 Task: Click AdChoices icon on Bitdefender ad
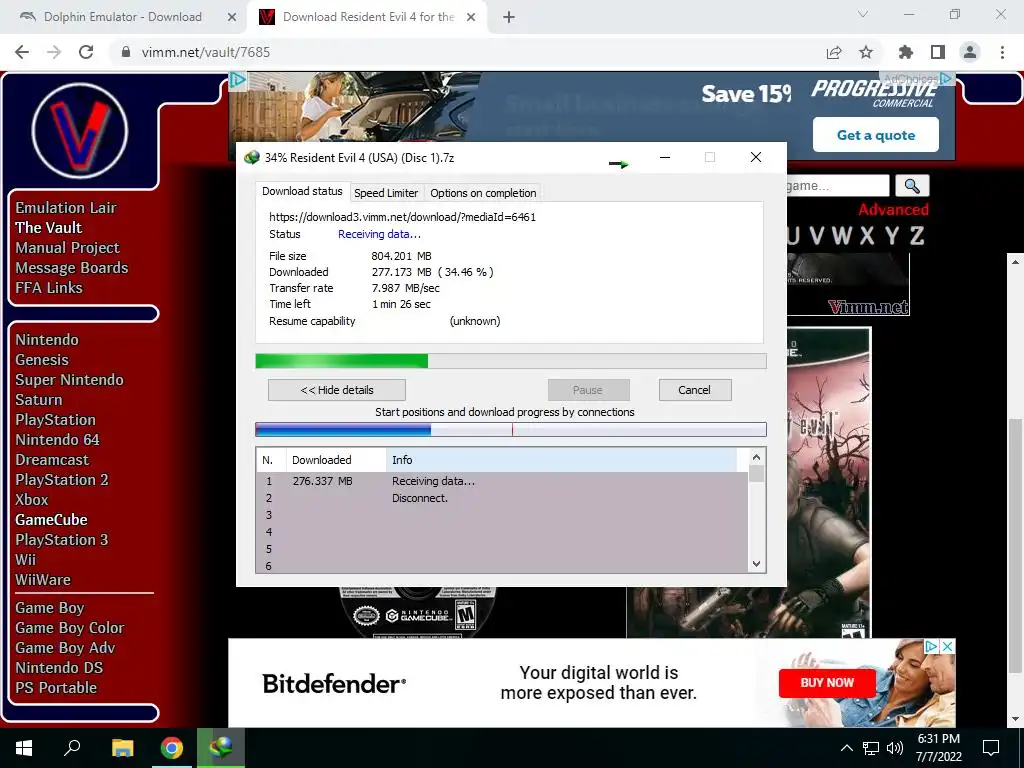[932, 647]
